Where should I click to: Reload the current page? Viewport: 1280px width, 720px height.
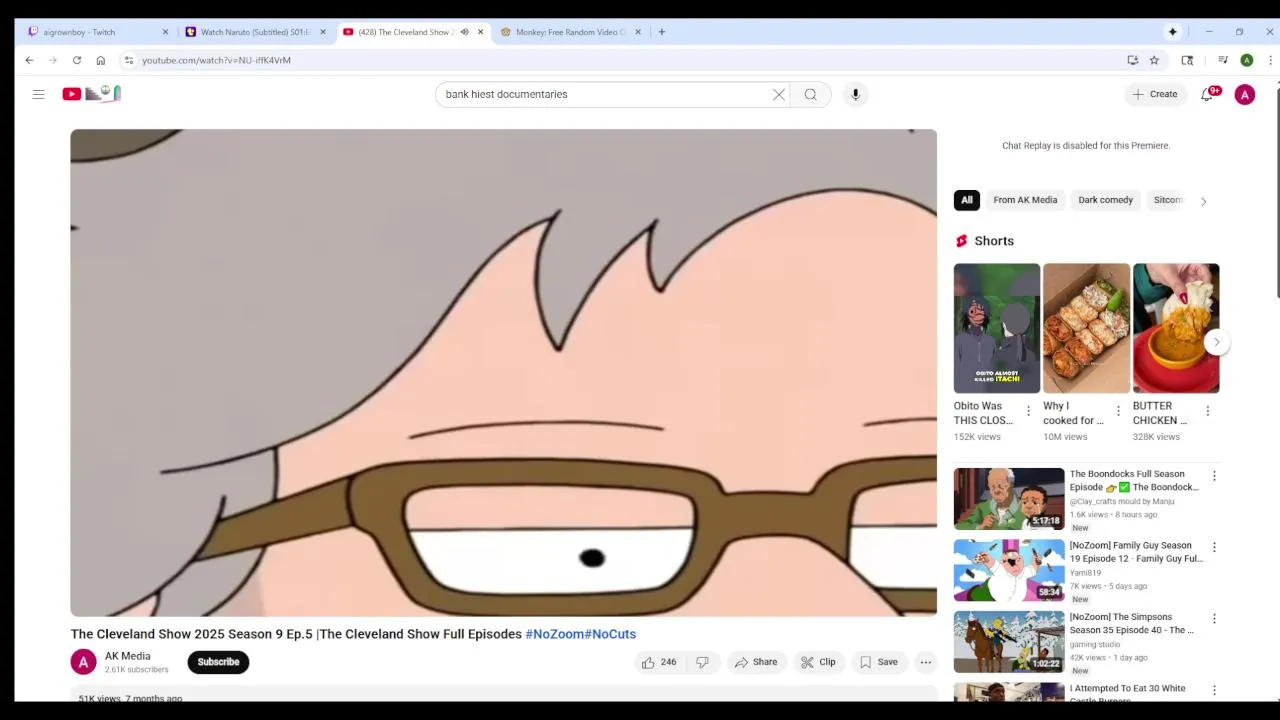[x=76, y=60]
